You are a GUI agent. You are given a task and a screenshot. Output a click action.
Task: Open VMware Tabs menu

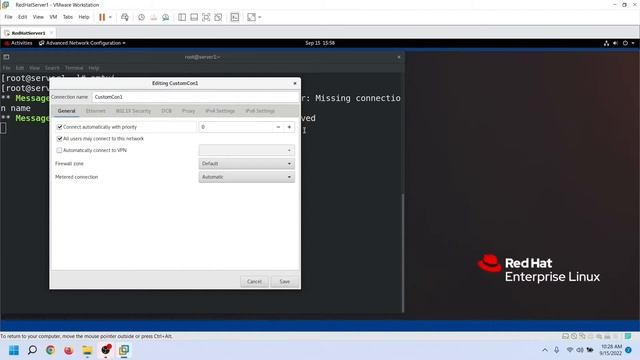68,17
